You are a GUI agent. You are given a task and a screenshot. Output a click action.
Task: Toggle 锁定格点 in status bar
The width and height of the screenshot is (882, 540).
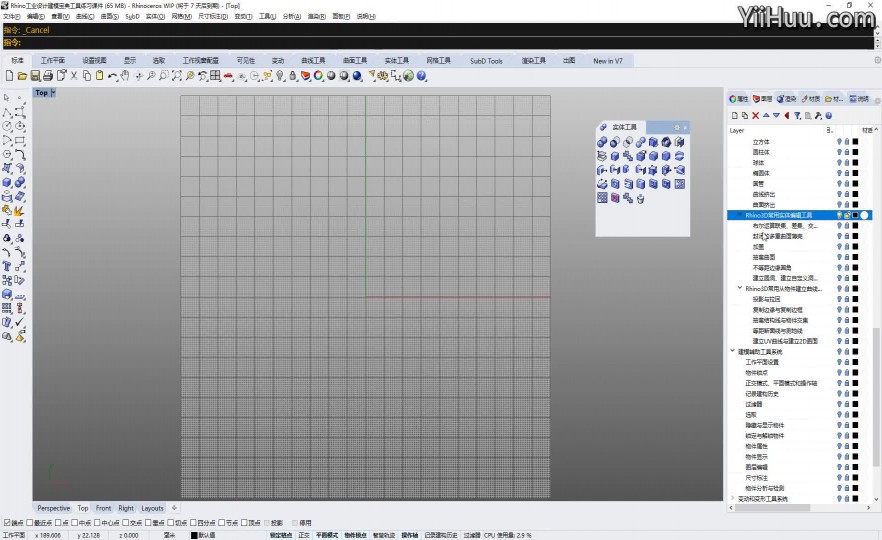pos(280,535)
